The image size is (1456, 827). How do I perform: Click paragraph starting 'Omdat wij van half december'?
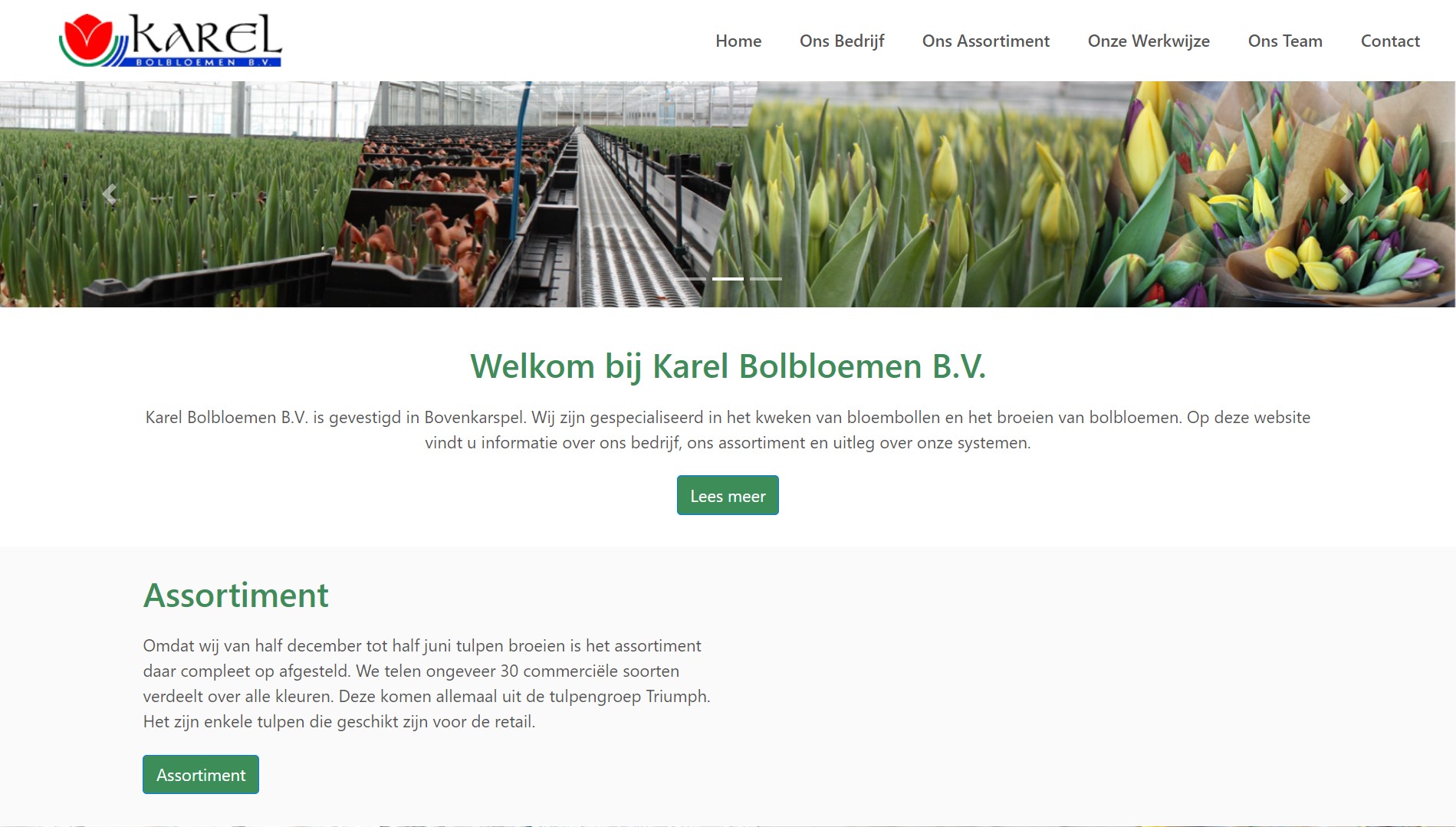pos(427,684)
